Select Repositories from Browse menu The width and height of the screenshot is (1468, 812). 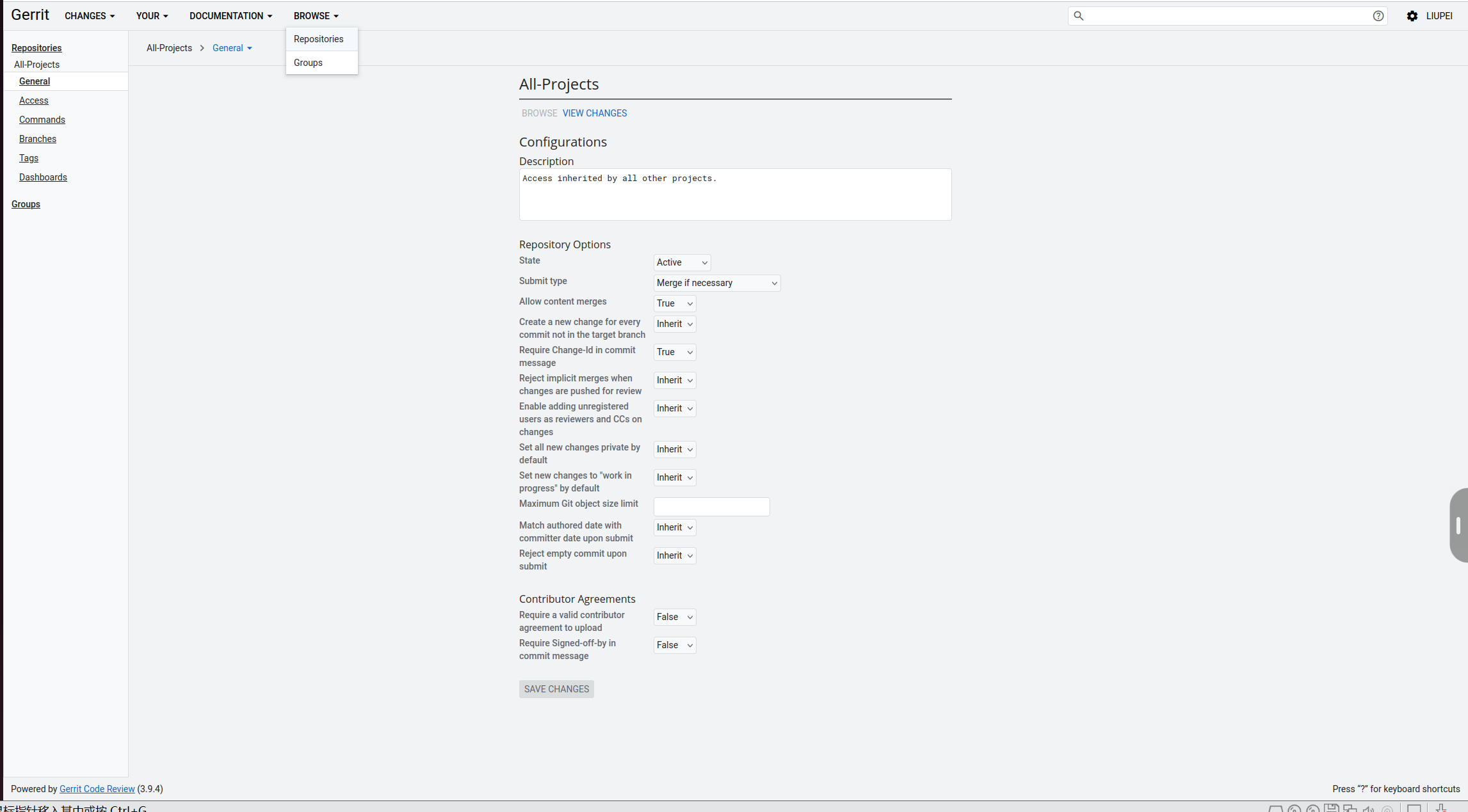tap(319, 39)
